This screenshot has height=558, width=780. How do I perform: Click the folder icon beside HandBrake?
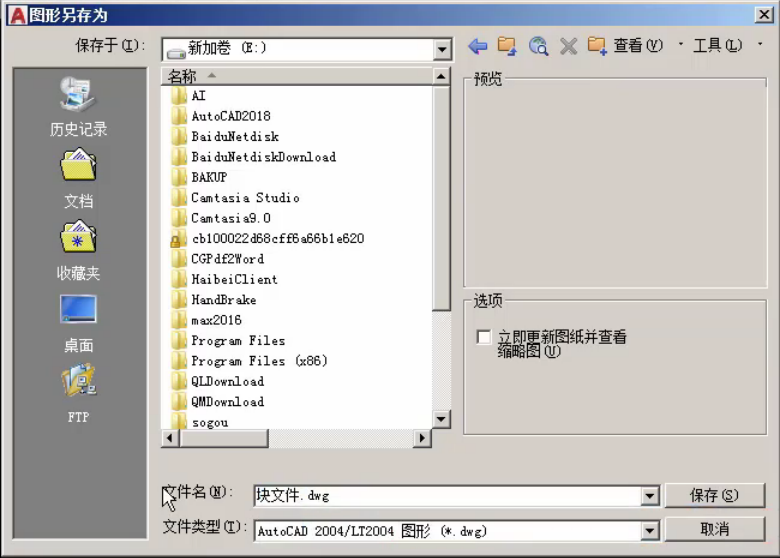178,299
